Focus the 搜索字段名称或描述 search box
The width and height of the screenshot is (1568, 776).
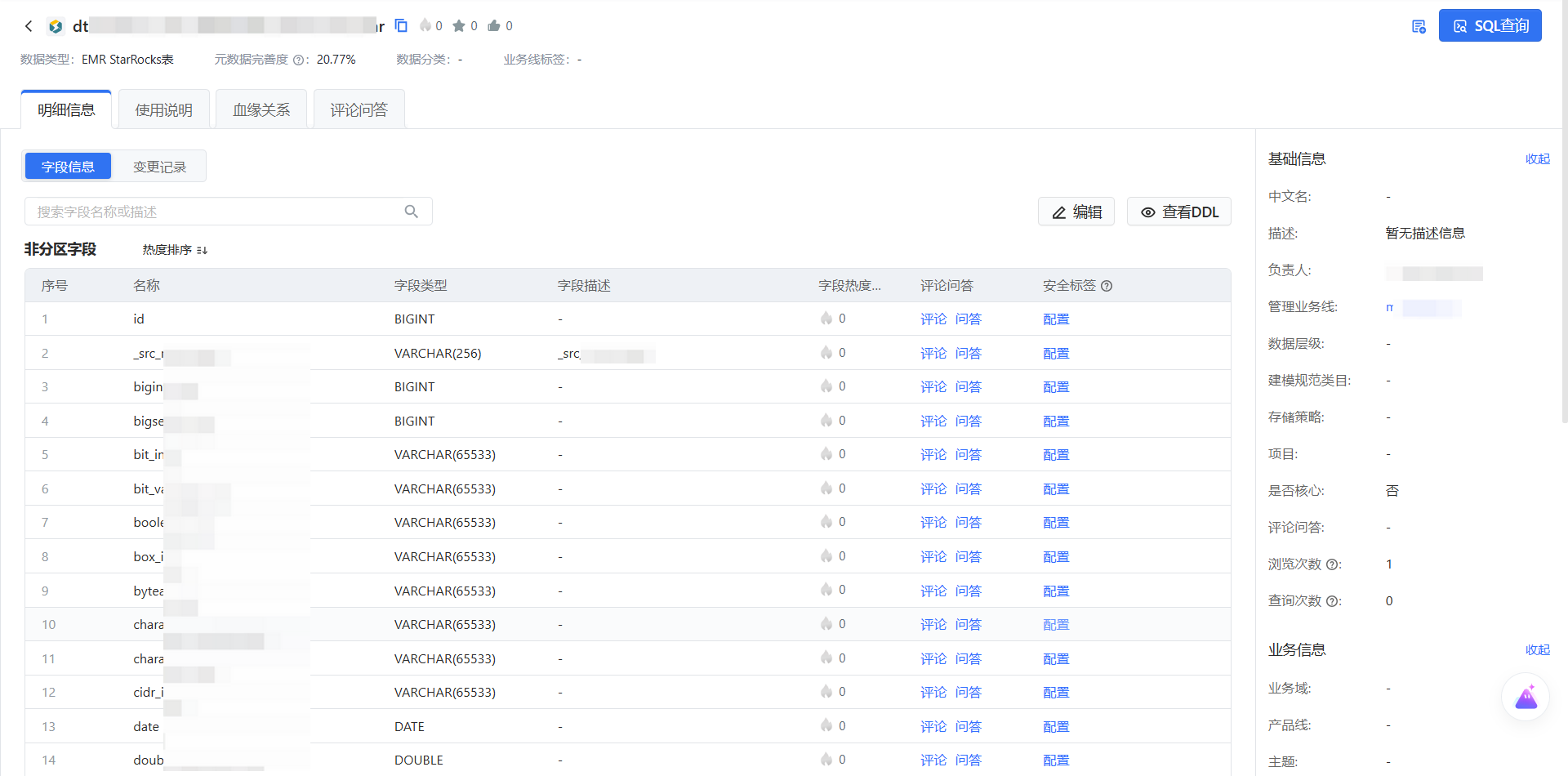(229, 212)
